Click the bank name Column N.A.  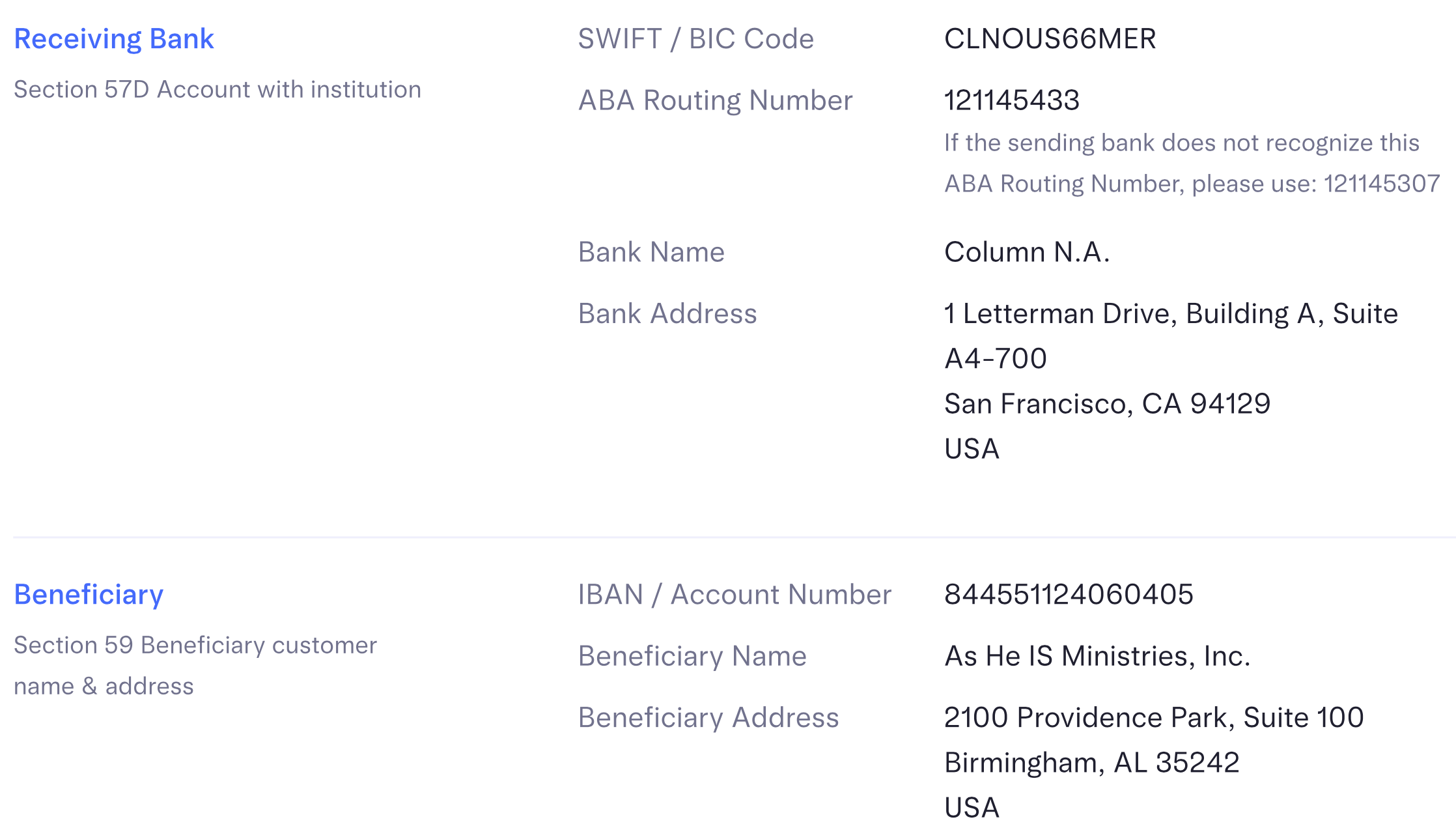(1026, 252)
